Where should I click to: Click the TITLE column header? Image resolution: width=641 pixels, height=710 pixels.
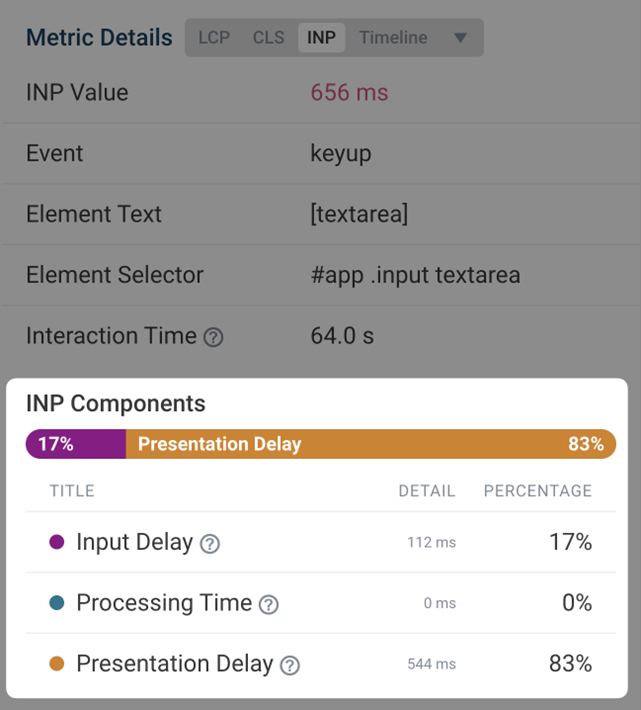[x=72, y=491]
